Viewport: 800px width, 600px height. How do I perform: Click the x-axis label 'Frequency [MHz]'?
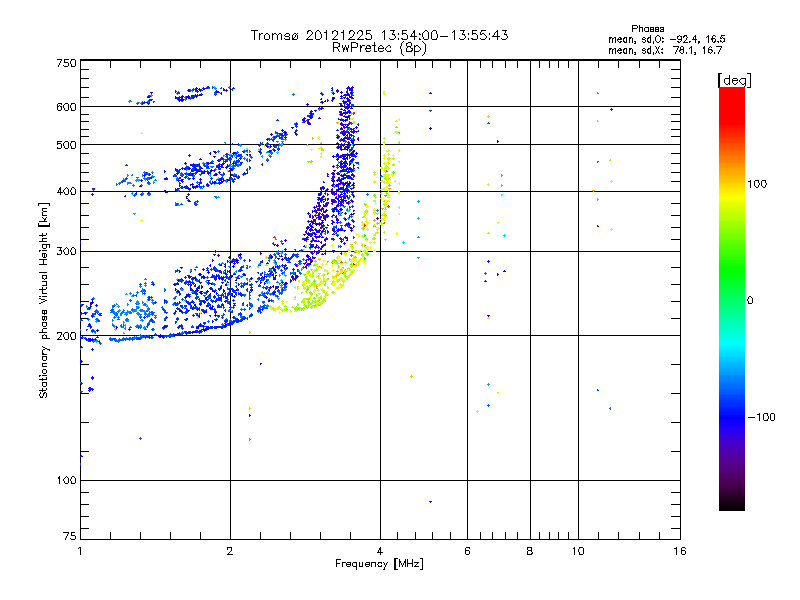(x=379, y=564)
